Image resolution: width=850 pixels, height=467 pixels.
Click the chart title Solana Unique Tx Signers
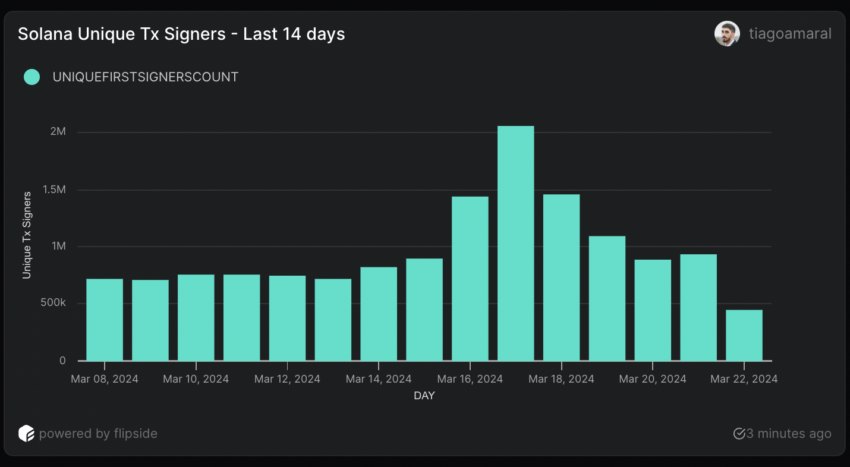click(181, 34)
